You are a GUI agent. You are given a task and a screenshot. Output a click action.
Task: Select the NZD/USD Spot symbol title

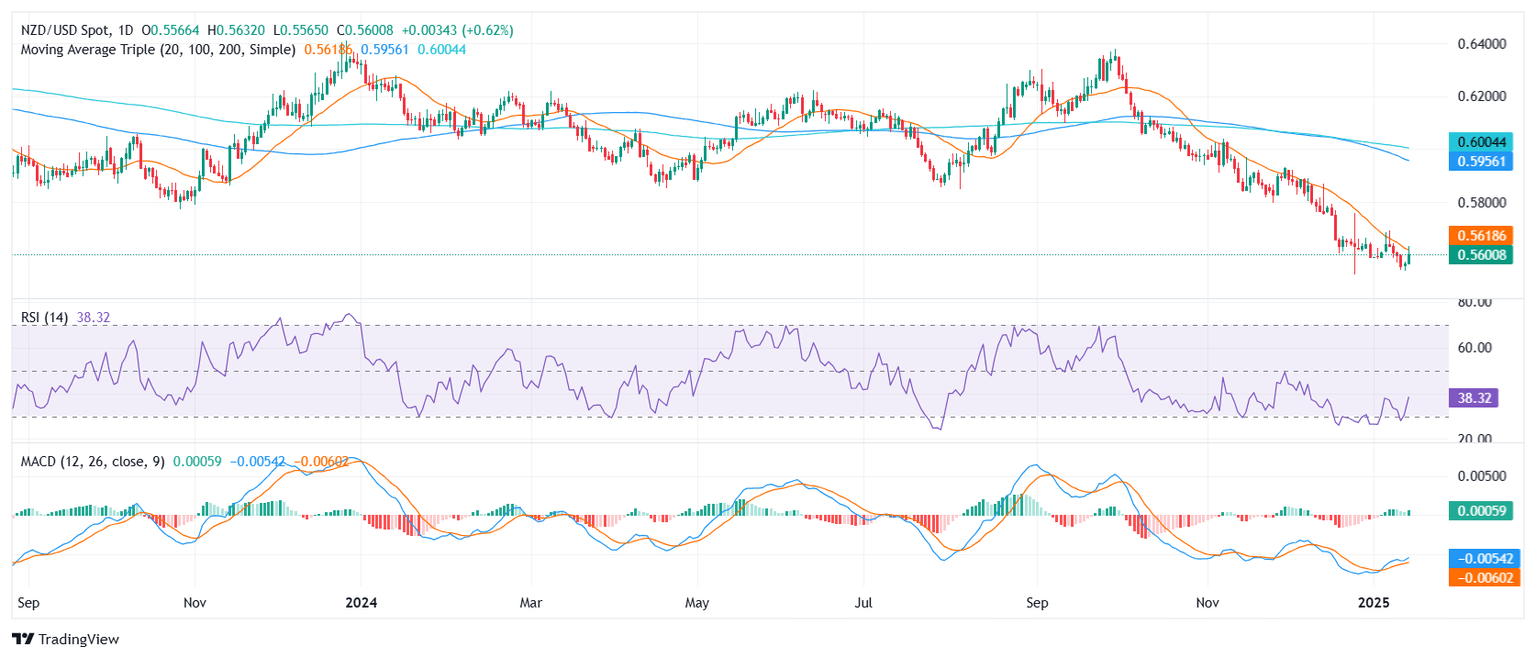click(x=66, y=31)
